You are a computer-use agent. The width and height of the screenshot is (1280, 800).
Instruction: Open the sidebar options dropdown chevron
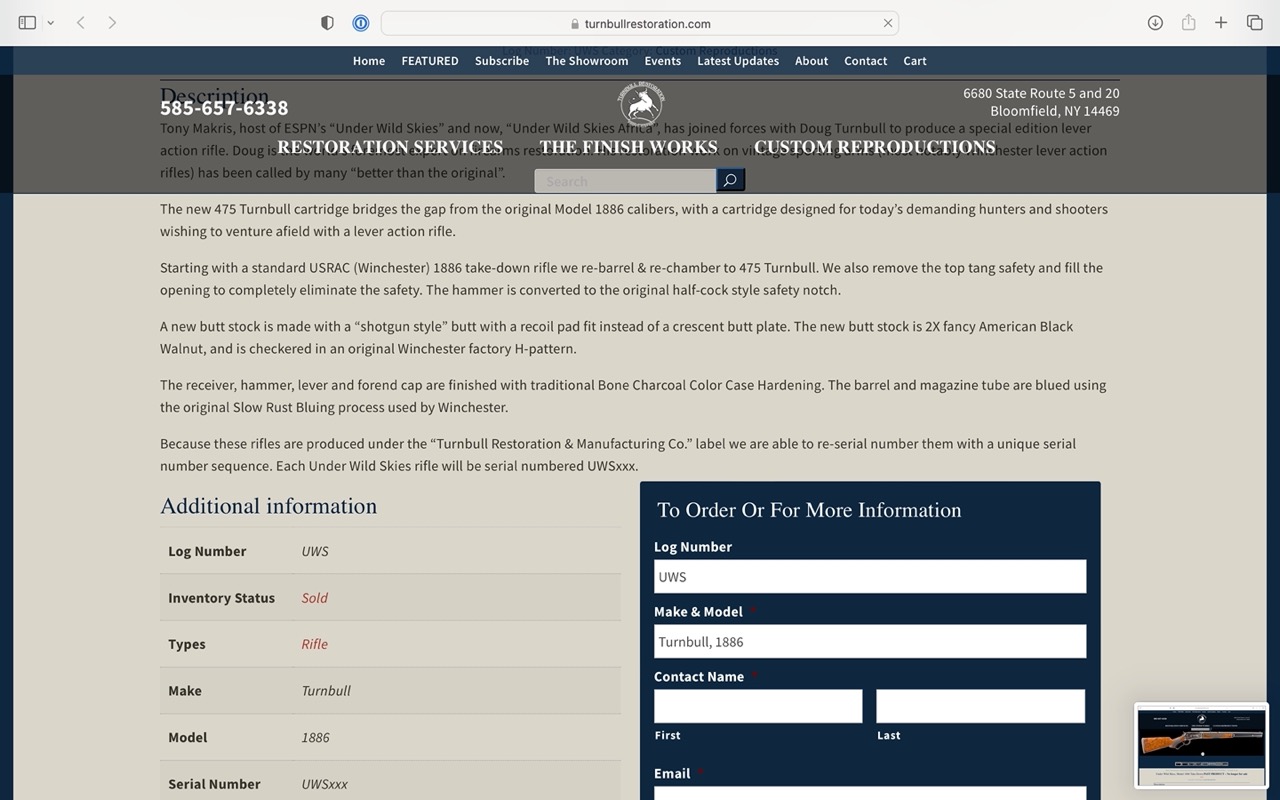point(50,23)
